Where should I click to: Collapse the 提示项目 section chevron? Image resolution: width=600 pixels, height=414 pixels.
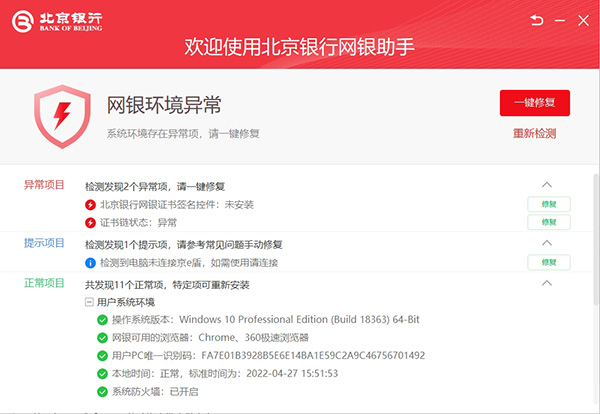pyautogui.click(x=547, y=243)
